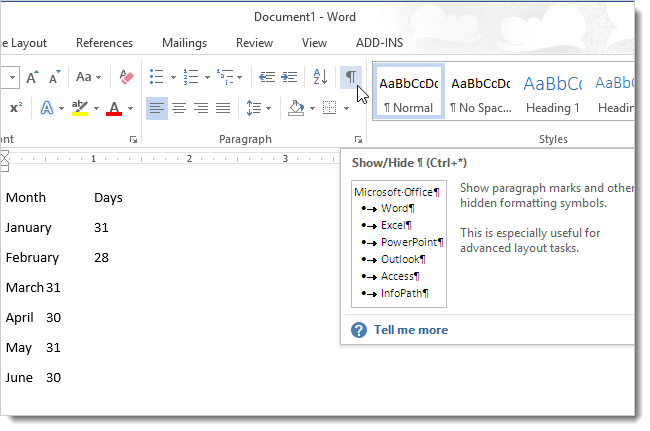Viewport: 650px width, 431px height.
Task: Toggle center alignment
Action: [179, 108]
